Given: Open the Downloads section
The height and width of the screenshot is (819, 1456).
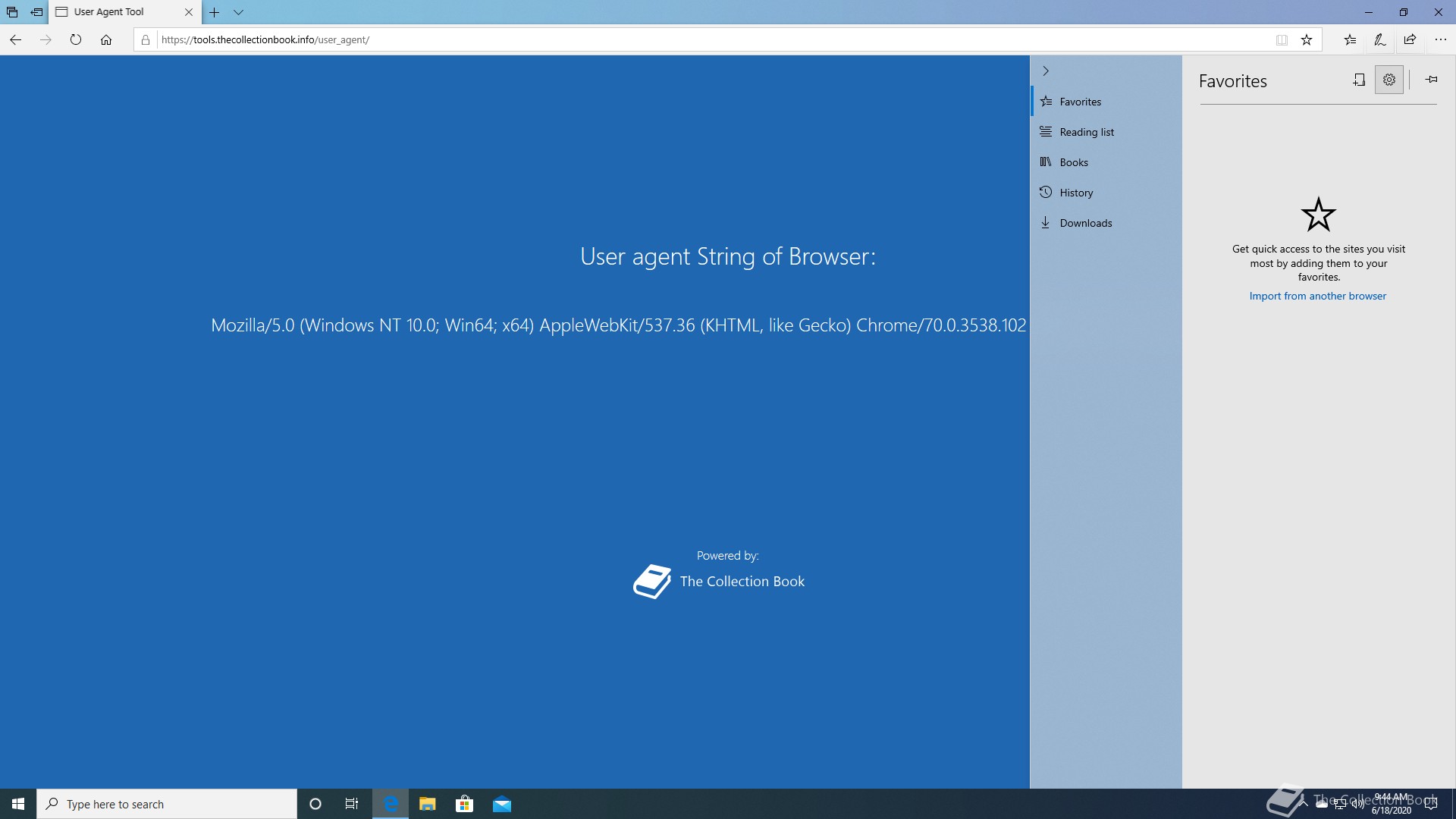Looking at the screenshot, I should coord(1085,223).
